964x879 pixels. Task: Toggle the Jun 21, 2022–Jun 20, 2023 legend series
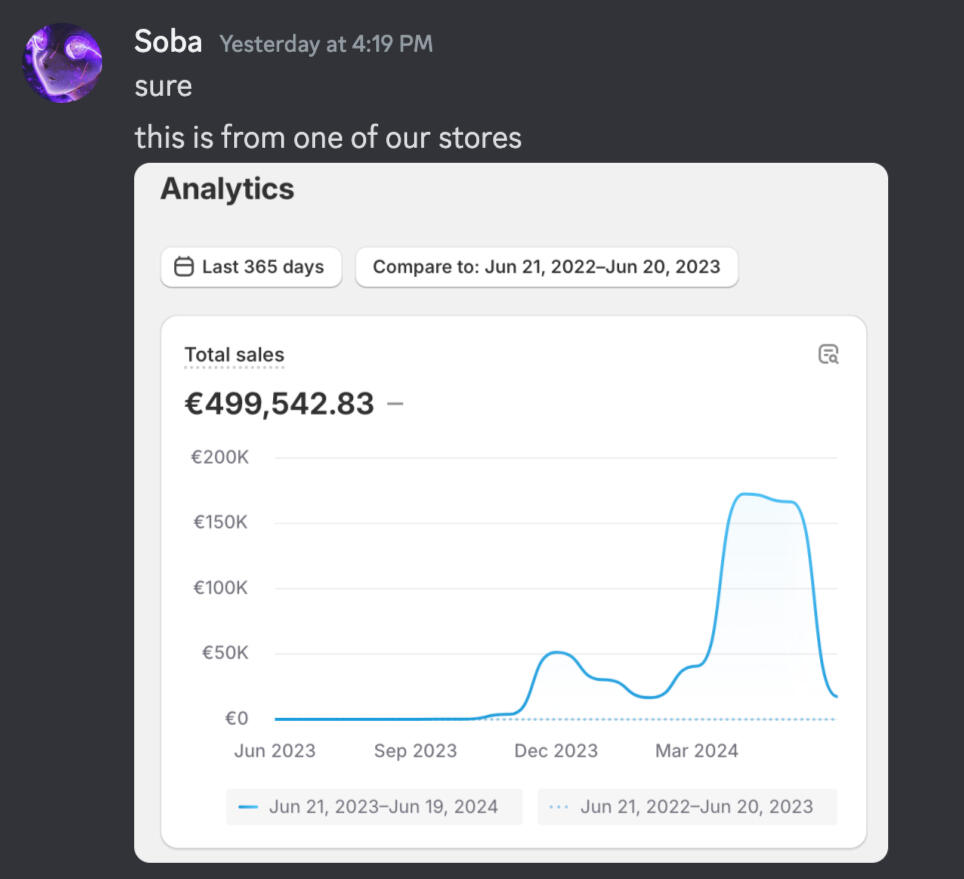687,806
